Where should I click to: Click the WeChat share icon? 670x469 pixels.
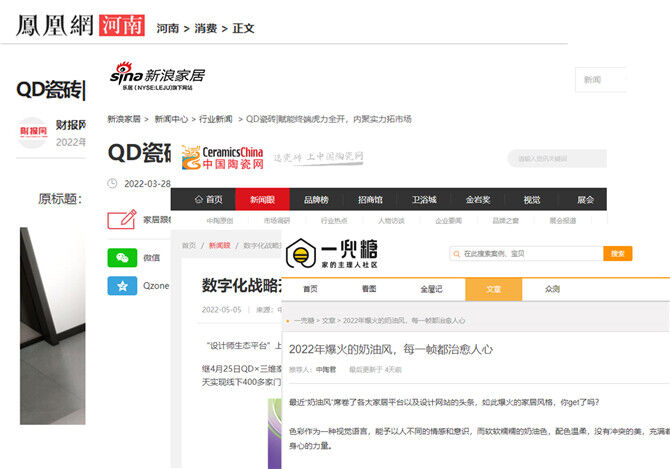tap(122, 257)
